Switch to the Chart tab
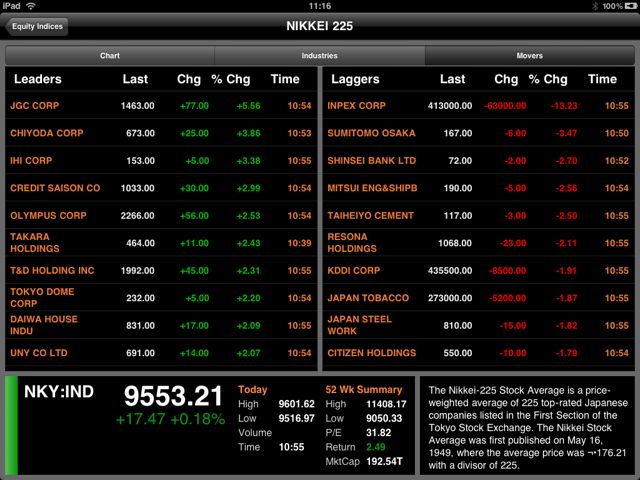 click(110, 56)
